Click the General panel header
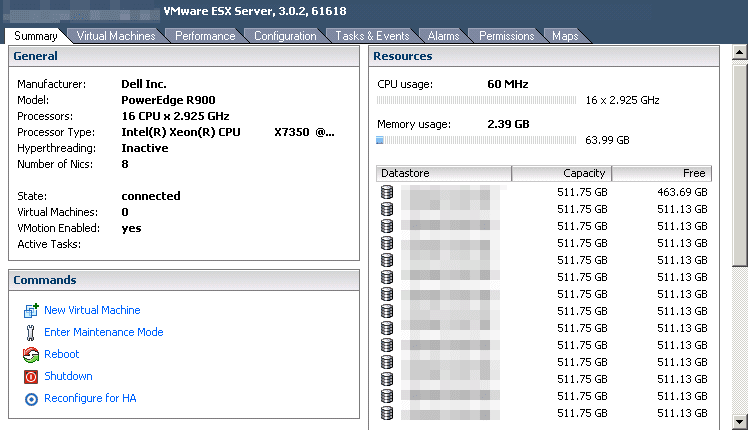 tap(184, 56)
